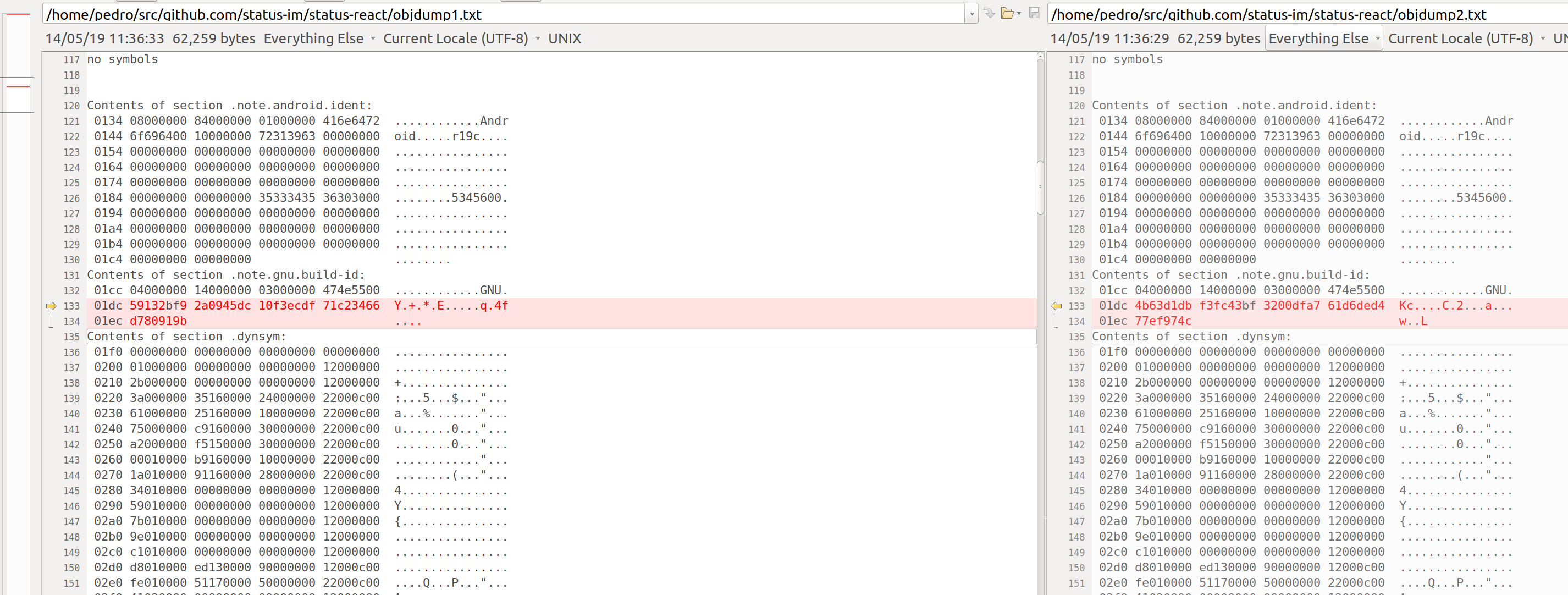Click left pane timestamp '14/05/19 11:36:33'
The width and height of the screenshot is (1568, 595).
pos(104,38)
